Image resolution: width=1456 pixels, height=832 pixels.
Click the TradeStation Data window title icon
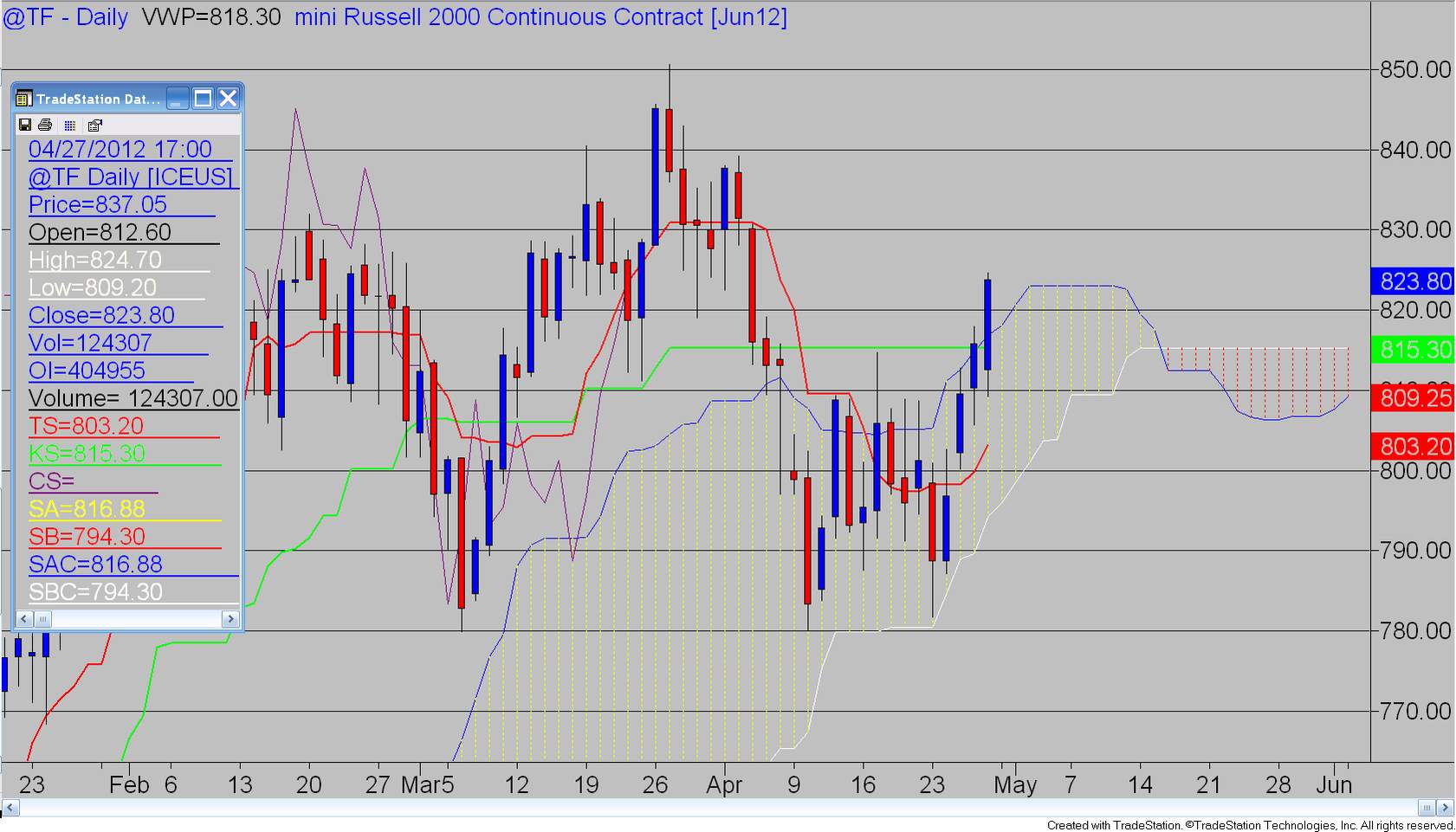pos(24,99)
